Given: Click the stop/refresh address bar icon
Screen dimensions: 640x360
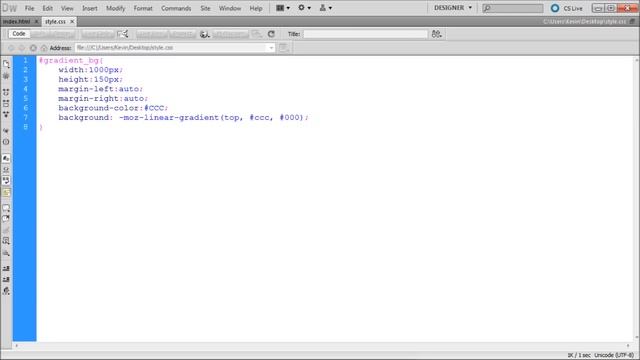Looking at the screenshot, I should coord(33,48).
